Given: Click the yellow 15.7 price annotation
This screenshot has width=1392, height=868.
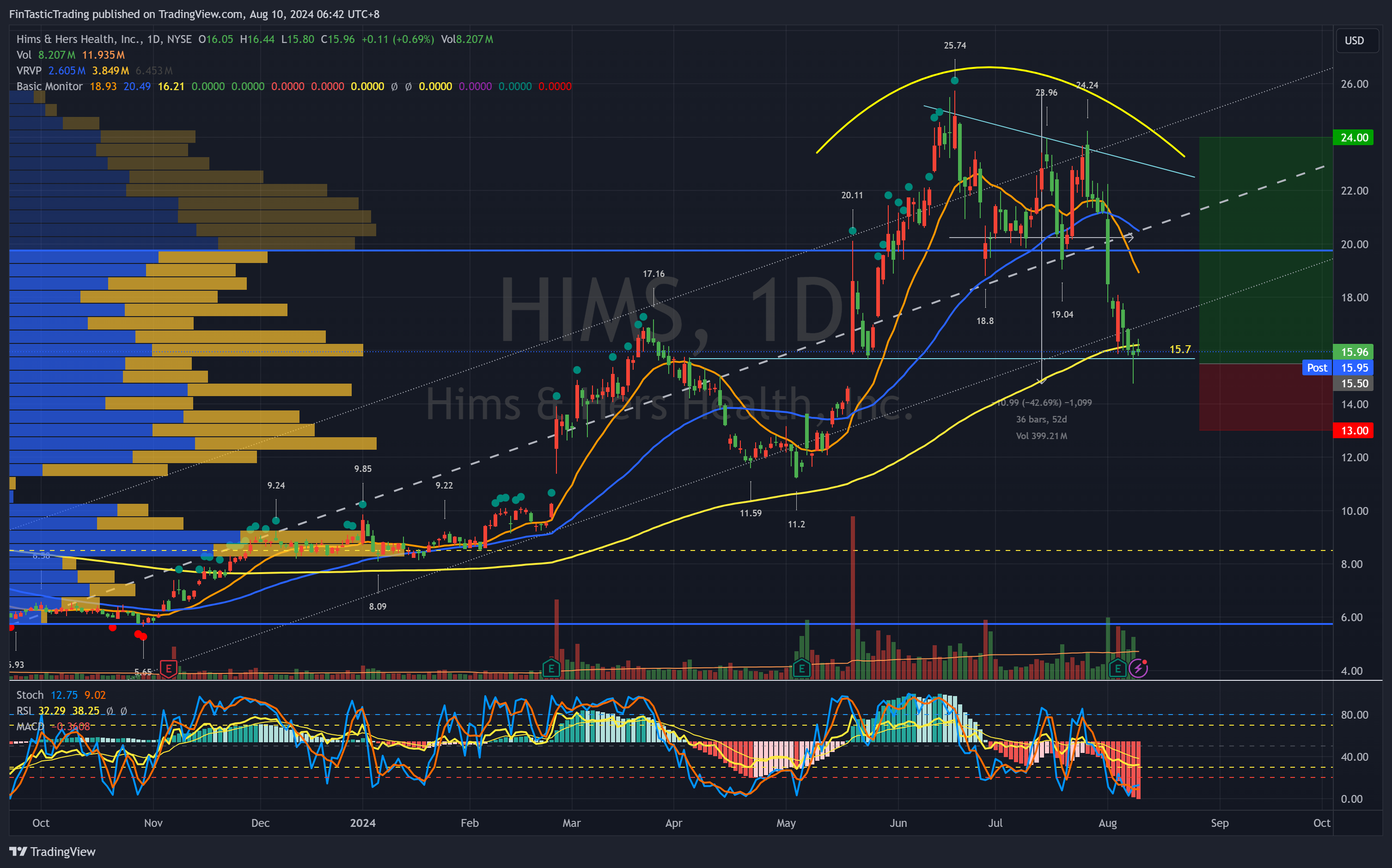Looking at the screenshot, I should 1179,349.
